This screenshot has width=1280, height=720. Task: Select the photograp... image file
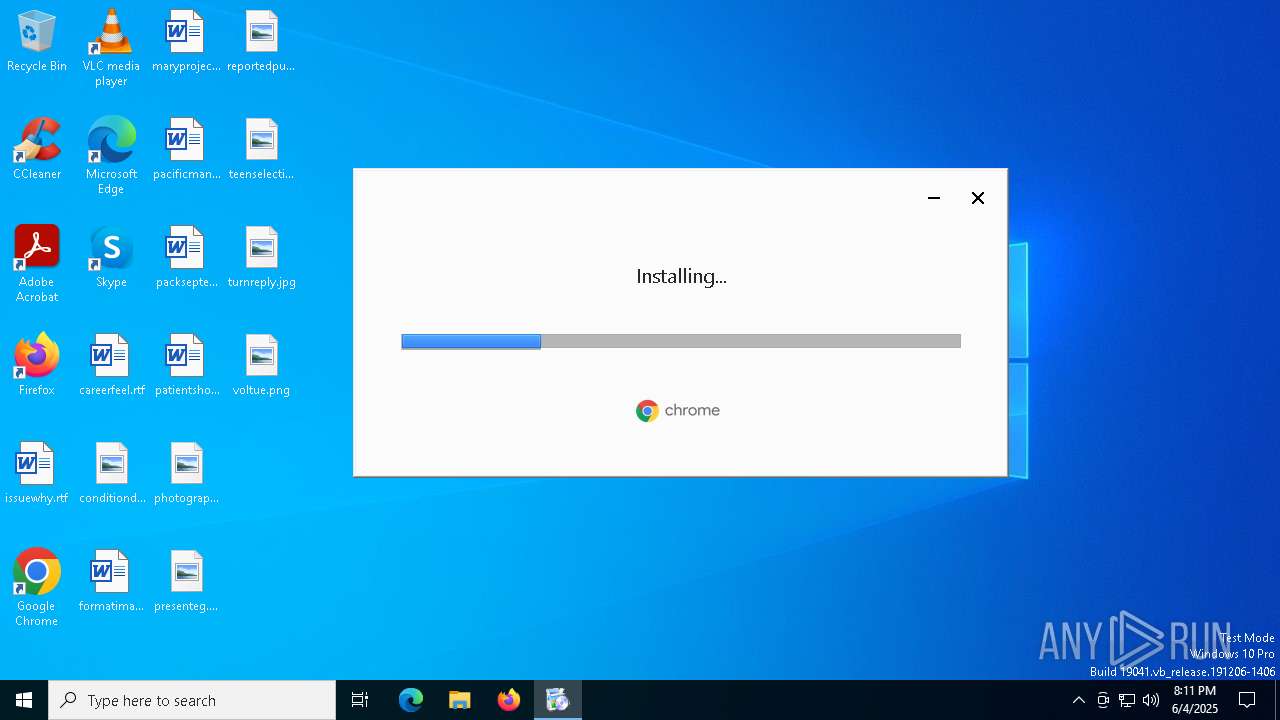(186, 474)
